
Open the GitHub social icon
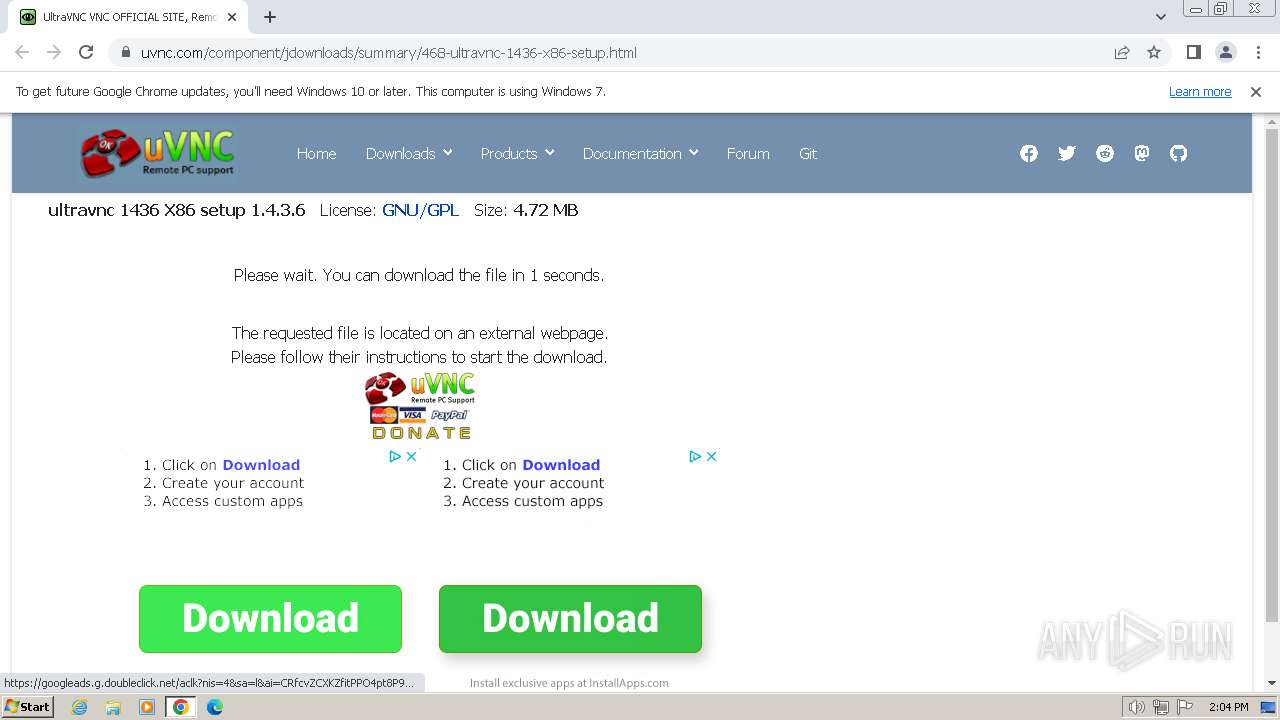coord(1179,153)
